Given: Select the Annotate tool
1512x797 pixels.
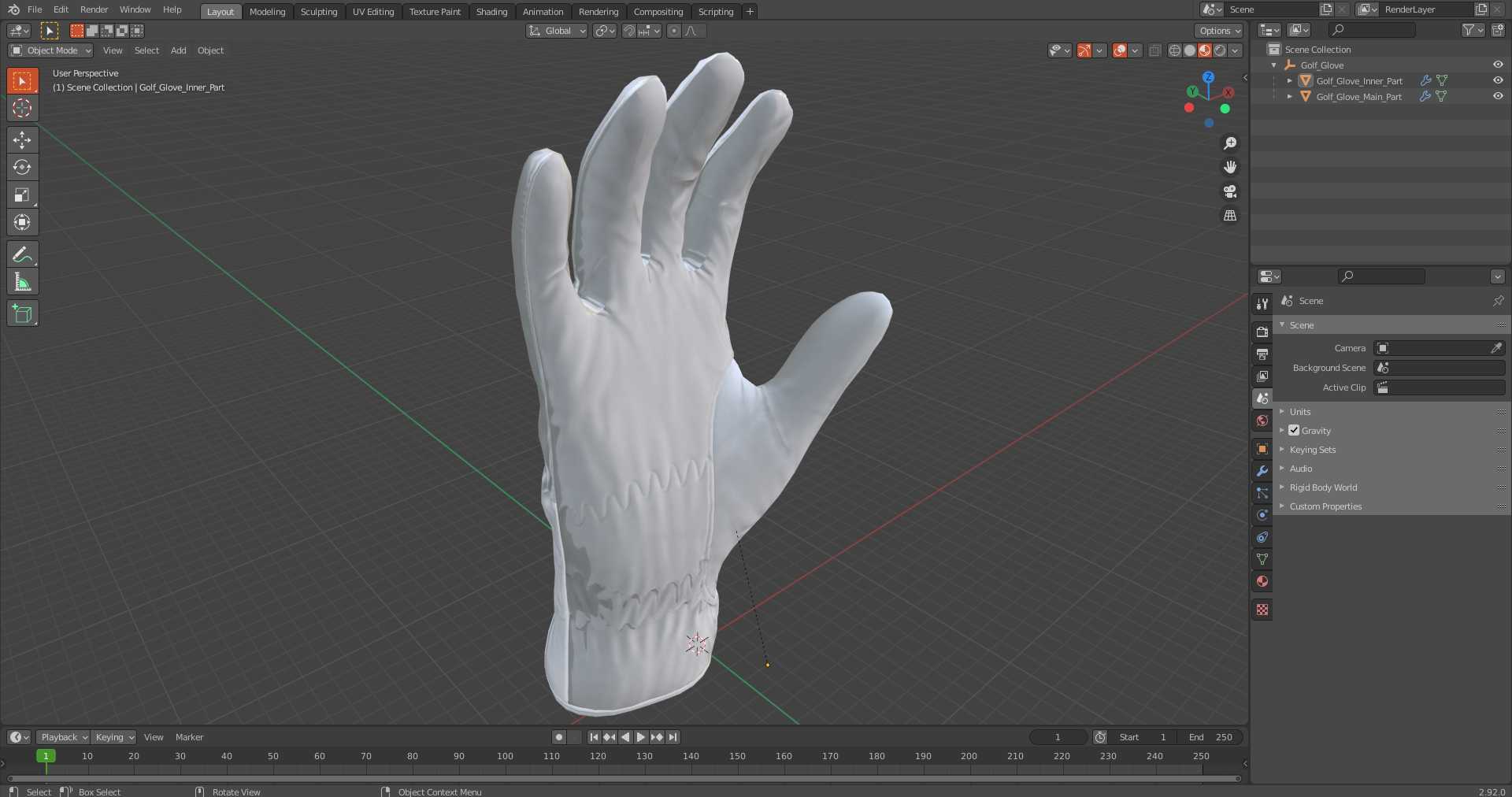Looking at the screenshot, I should [22, 254].
